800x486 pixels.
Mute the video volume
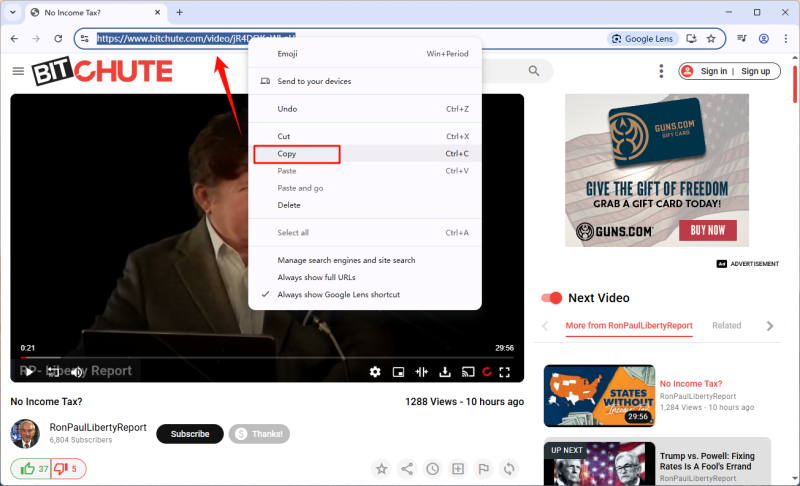click(77, 372)
